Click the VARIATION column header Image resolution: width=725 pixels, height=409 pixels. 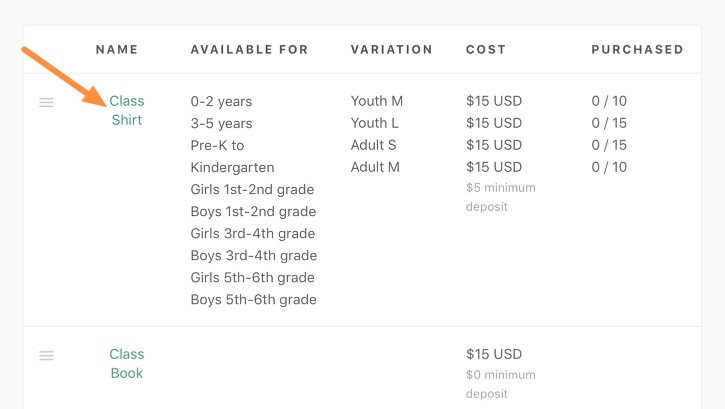[x=392, y=49]
